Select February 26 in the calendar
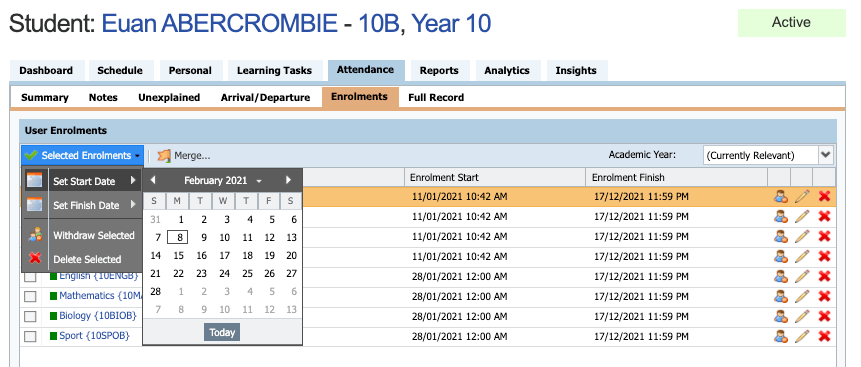Viewport: 861px width, 367px height. (269, 274)
